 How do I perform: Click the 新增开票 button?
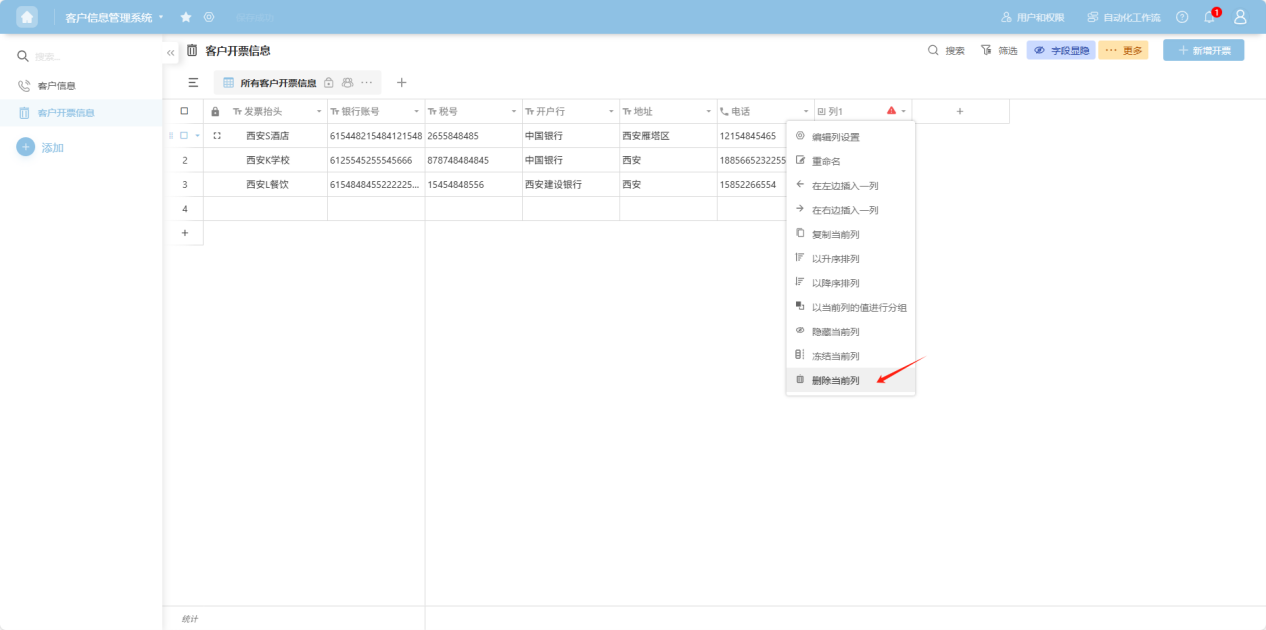[x=1203, y=50]
